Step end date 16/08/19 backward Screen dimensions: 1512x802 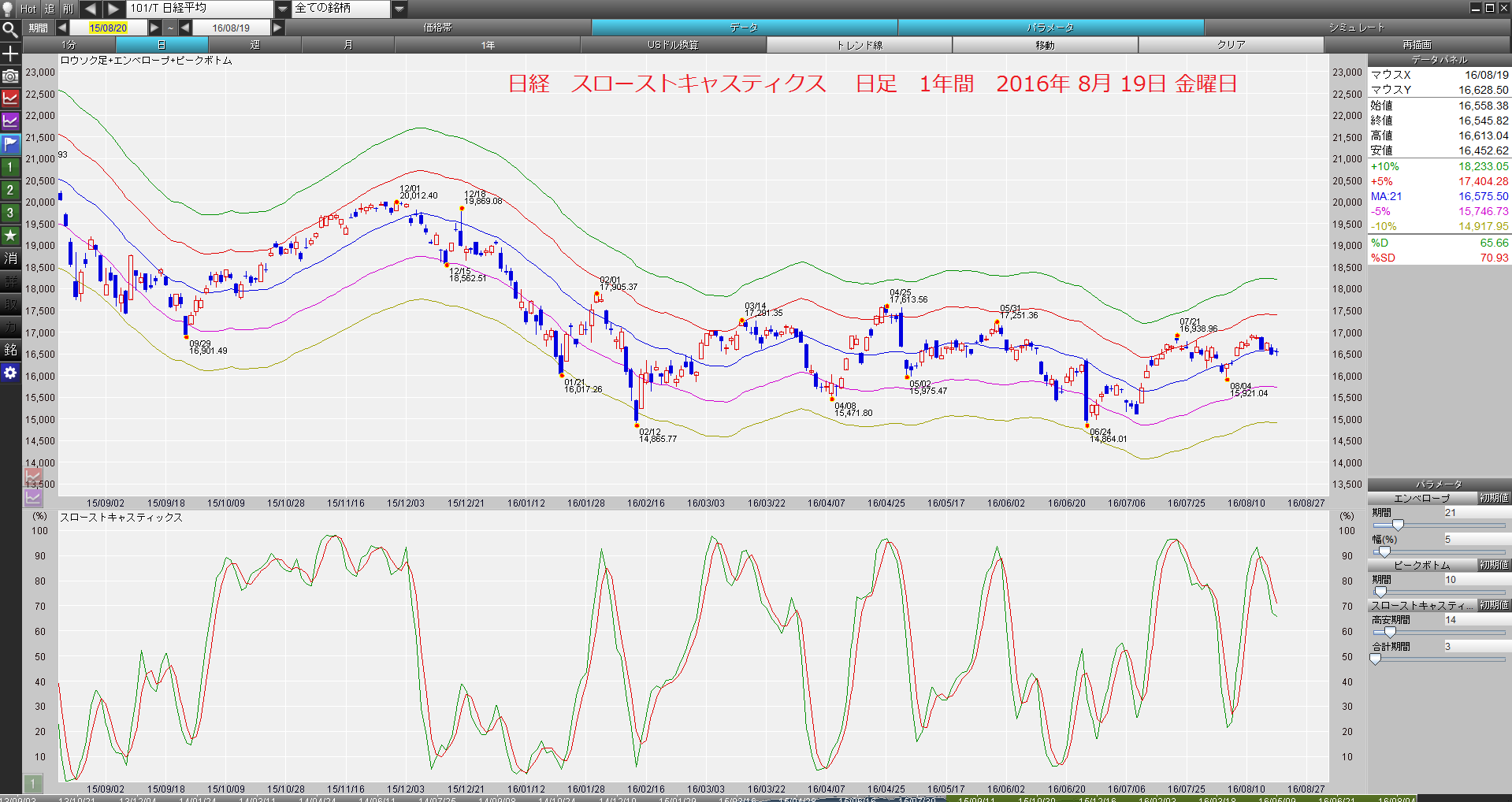pyautogui.click(x=186, y=28)
